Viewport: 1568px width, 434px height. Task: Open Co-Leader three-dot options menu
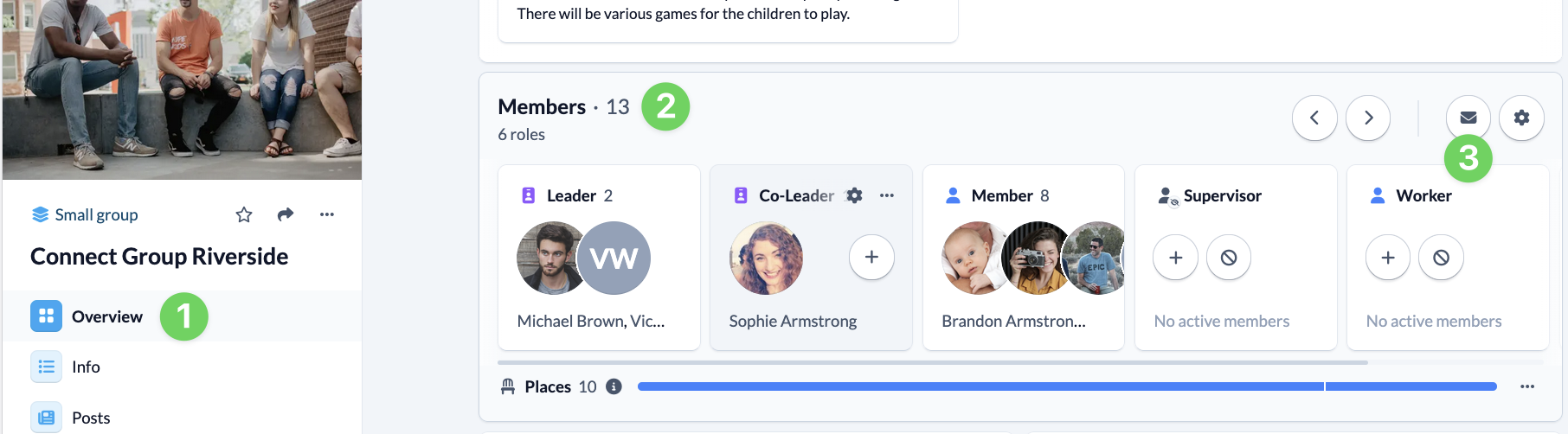pos(887,195)
